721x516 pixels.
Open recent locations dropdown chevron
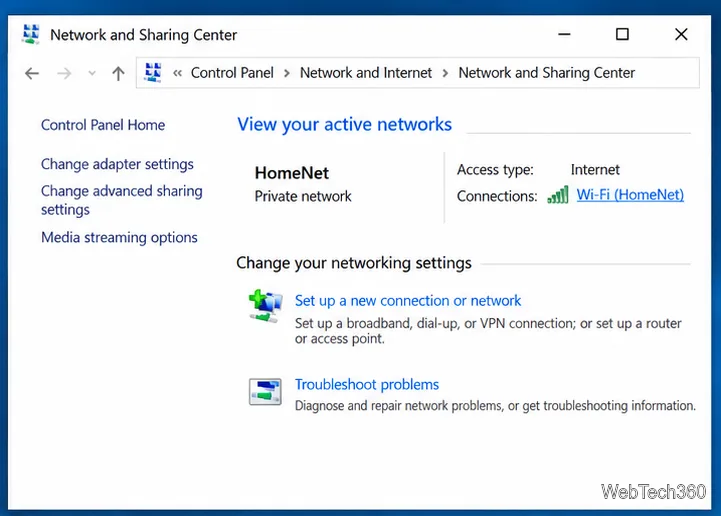click(x=92, y=73)
